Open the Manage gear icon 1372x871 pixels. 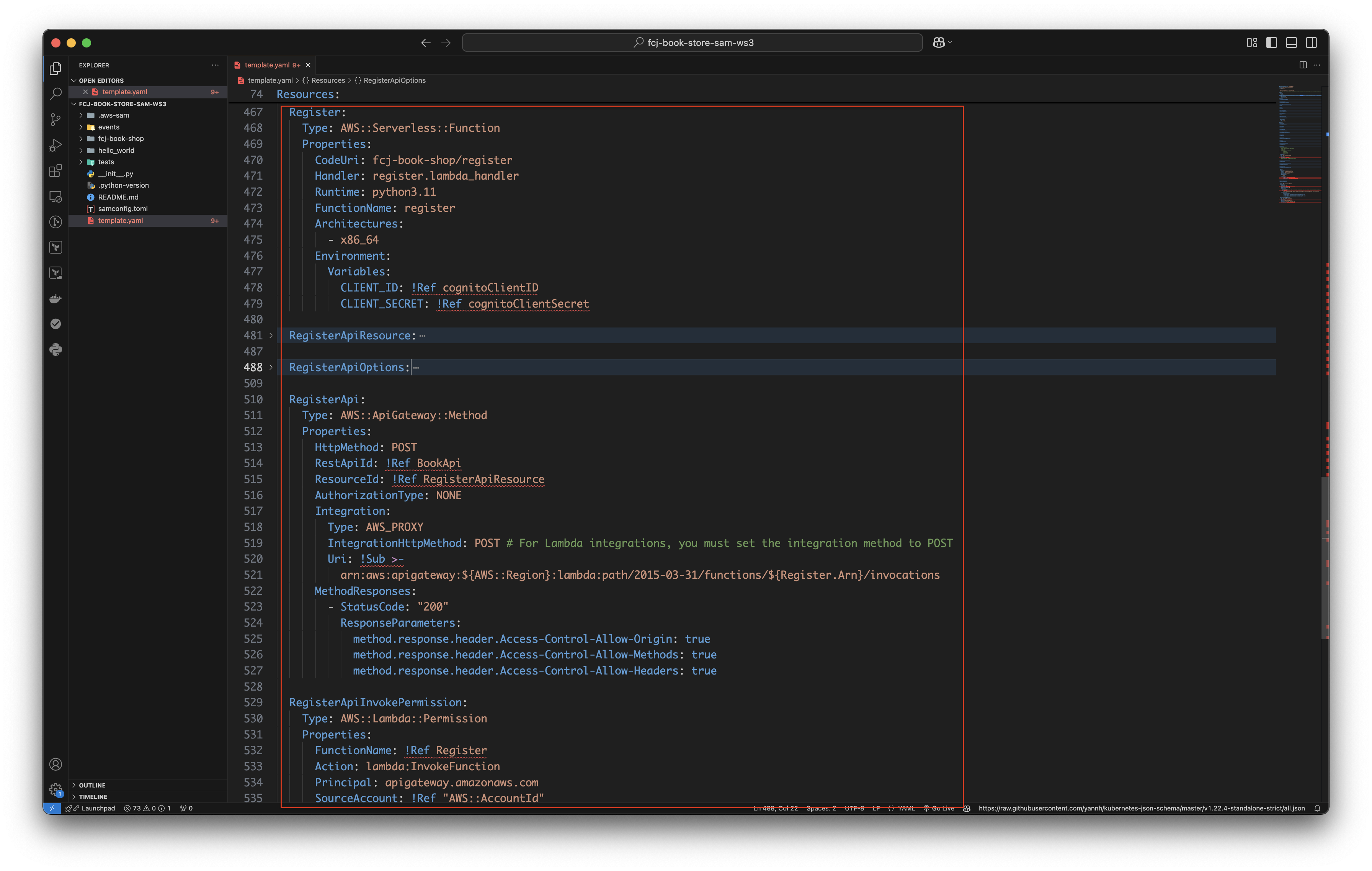coord(55,789)
